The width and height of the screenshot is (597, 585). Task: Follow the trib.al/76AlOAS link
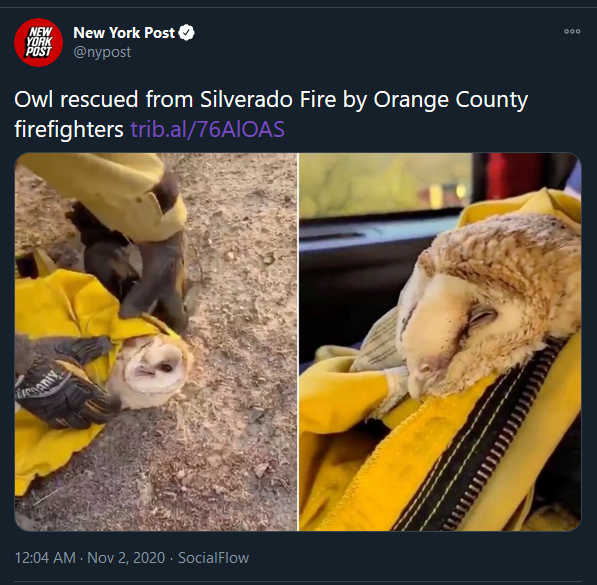208,129
